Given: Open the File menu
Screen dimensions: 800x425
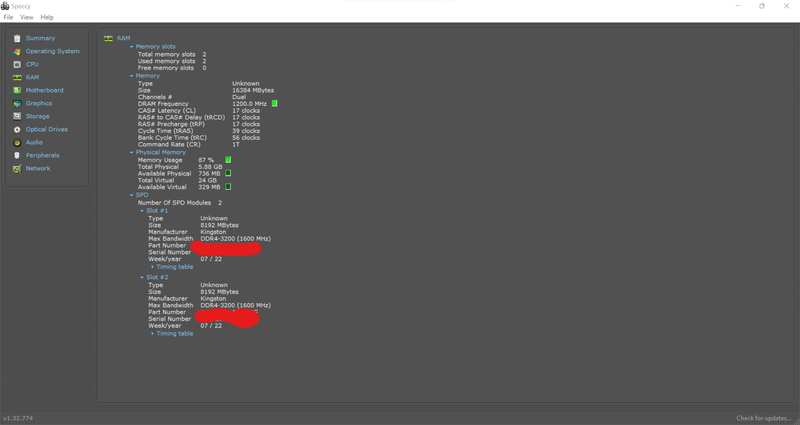Looking at the screenshot, I should tap(8, 17).
